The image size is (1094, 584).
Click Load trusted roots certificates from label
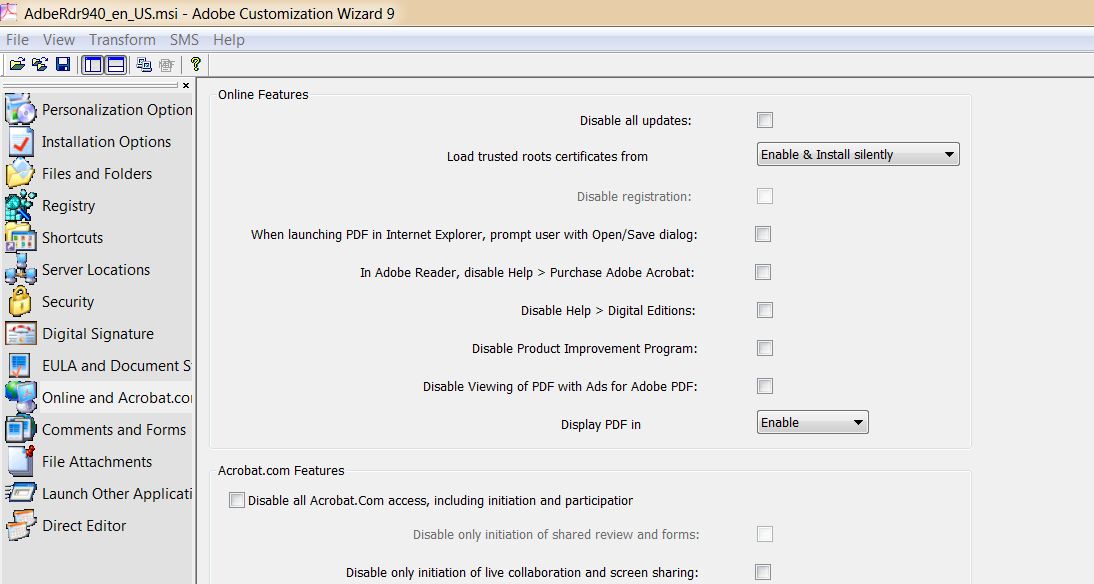[x=548, y=157]
